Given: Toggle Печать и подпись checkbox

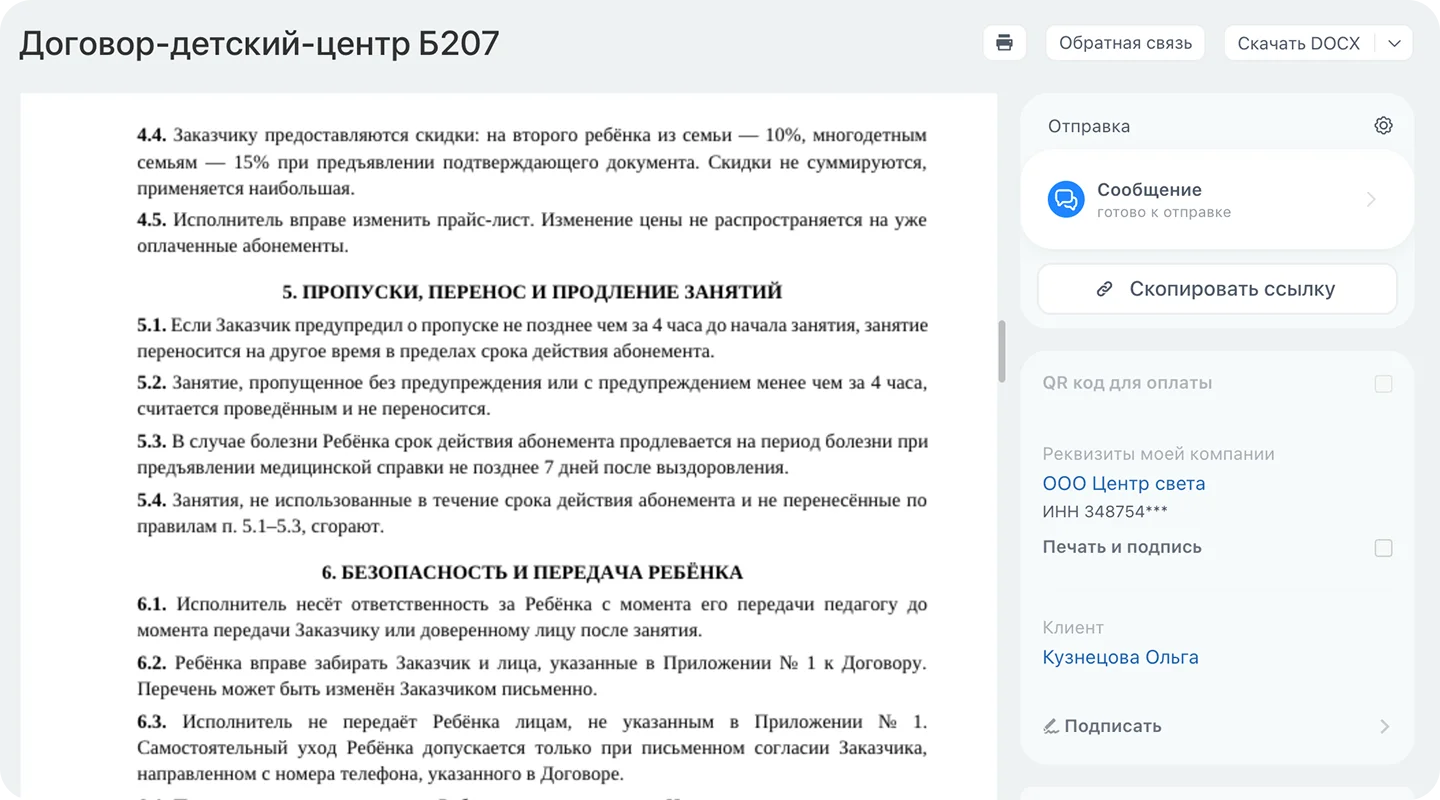Looking at the screenshot, I should [x=1383, y=548].
